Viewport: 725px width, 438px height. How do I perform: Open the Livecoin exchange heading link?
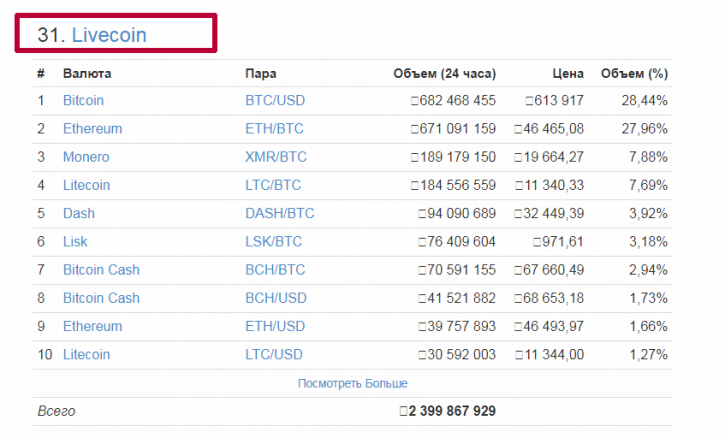click(109, 35)
